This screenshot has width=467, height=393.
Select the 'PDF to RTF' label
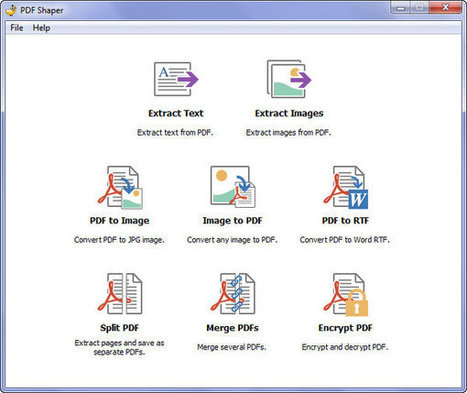click(x=345, y=221)
